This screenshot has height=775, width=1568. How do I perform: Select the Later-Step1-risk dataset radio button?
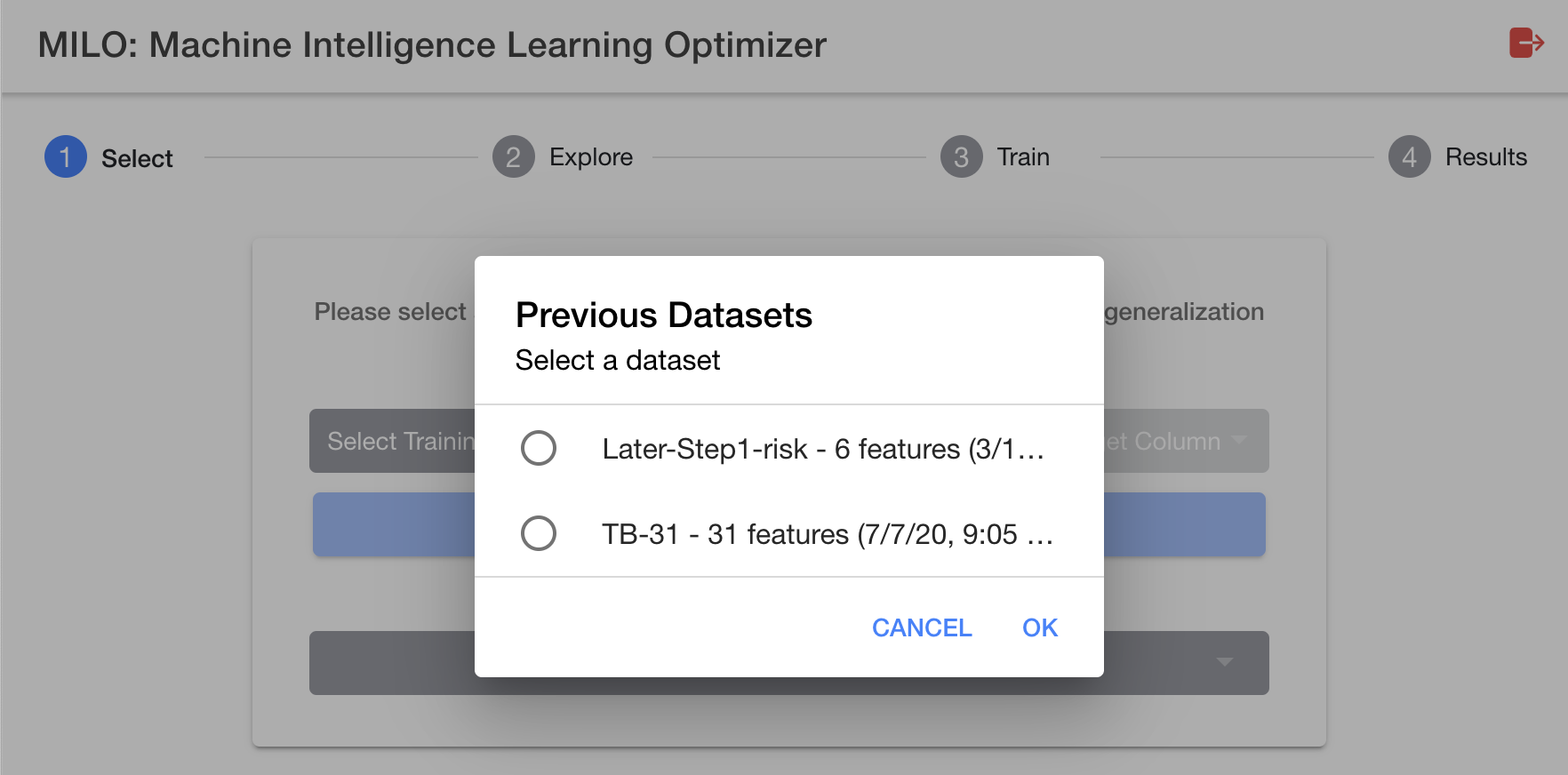pos(539,448)
